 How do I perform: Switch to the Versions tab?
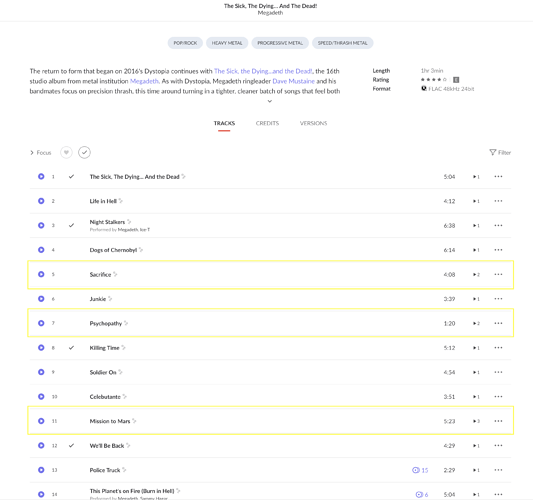313,123
